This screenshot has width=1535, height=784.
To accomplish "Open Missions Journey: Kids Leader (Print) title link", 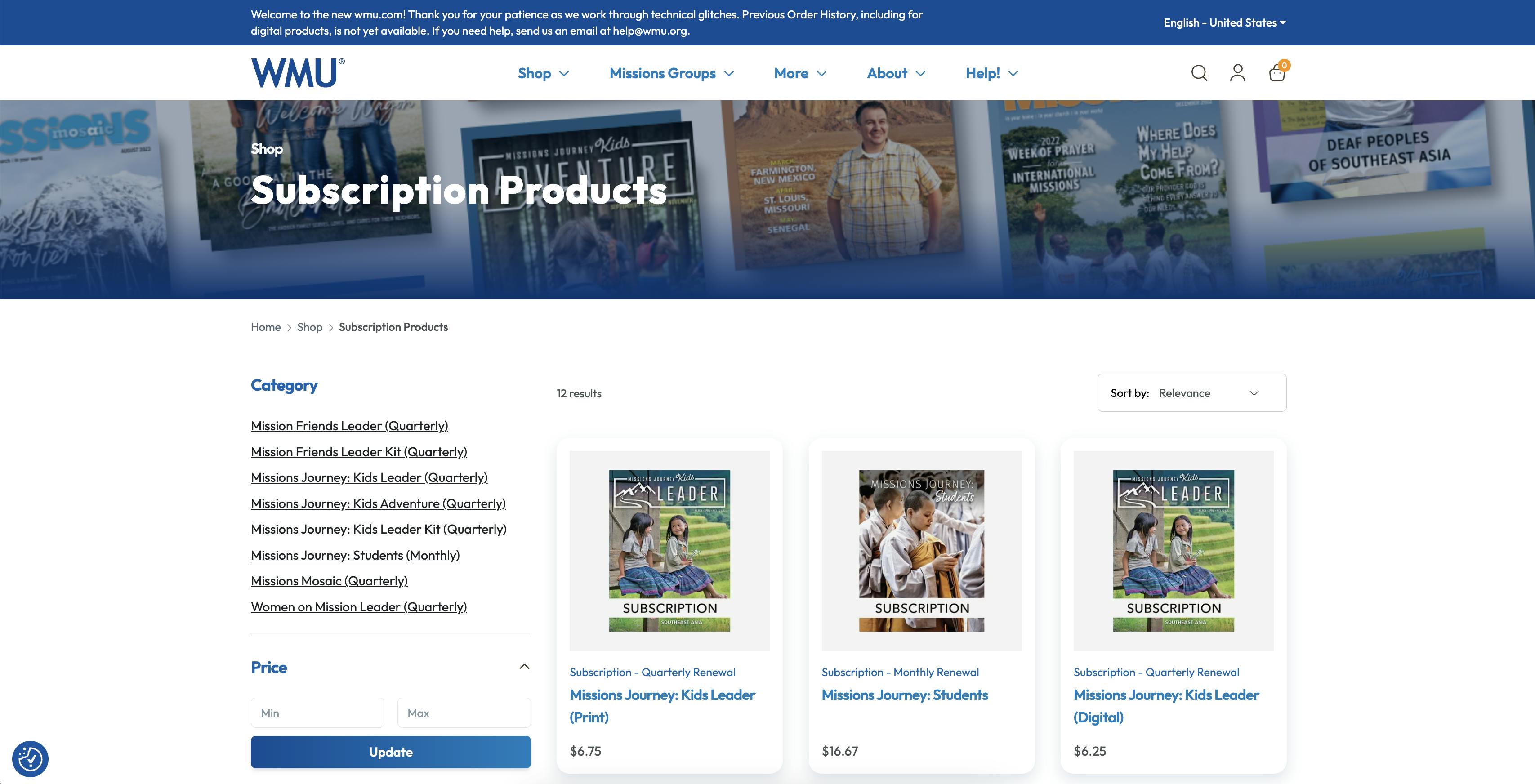I will 662,706.
